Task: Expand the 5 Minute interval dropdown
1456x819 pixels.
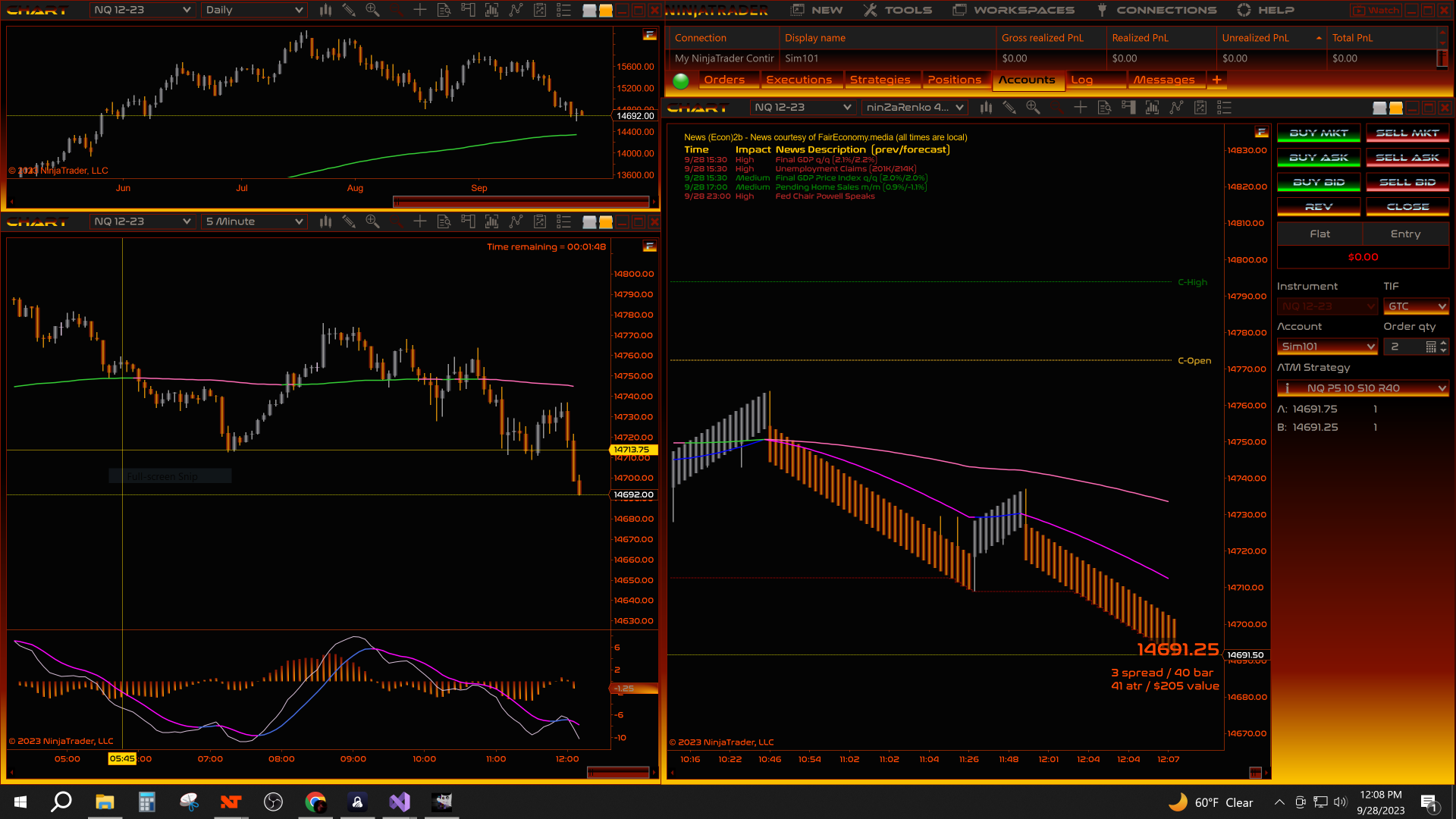Action: 299,221
